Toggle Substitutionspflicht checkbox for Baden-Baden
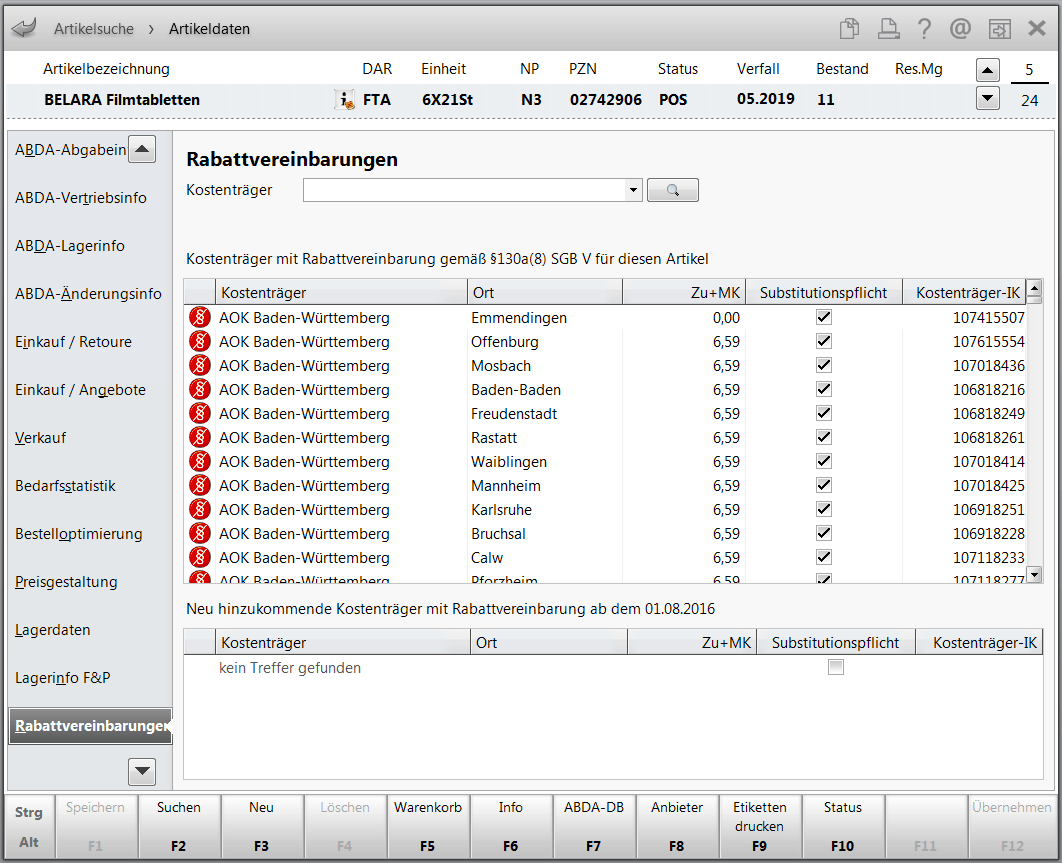Image resolution: width=1062 pixels, height=863 pixels. (824, 390)
